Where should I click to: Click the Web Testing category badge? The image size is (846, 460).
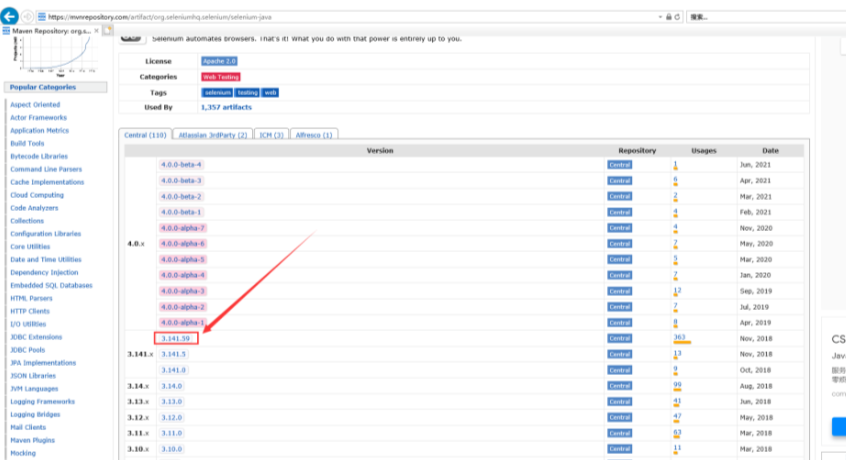[x=221, y=77]
